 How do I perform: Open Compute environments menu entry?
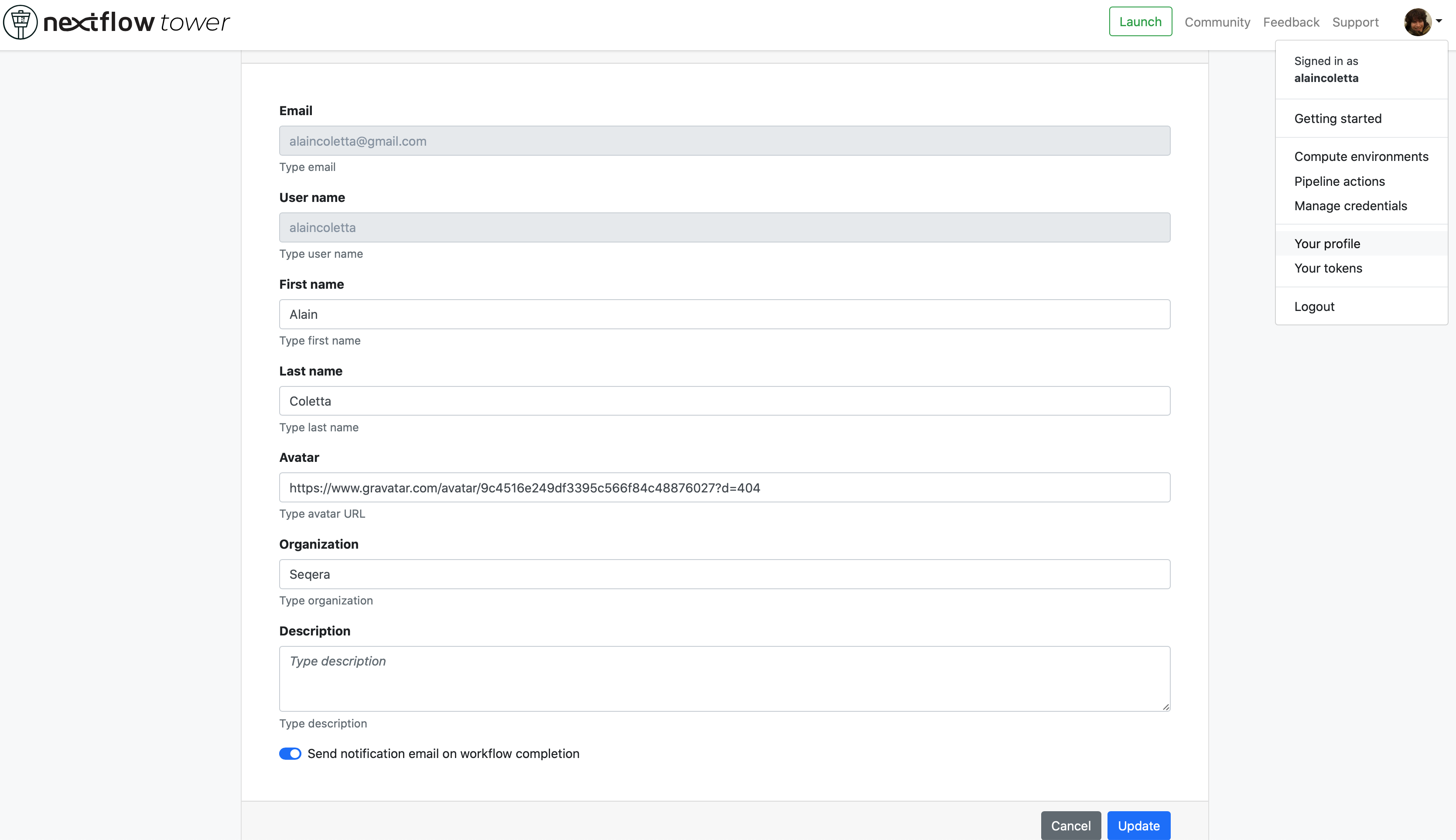pyautogui.click(x=1361, y=156)
